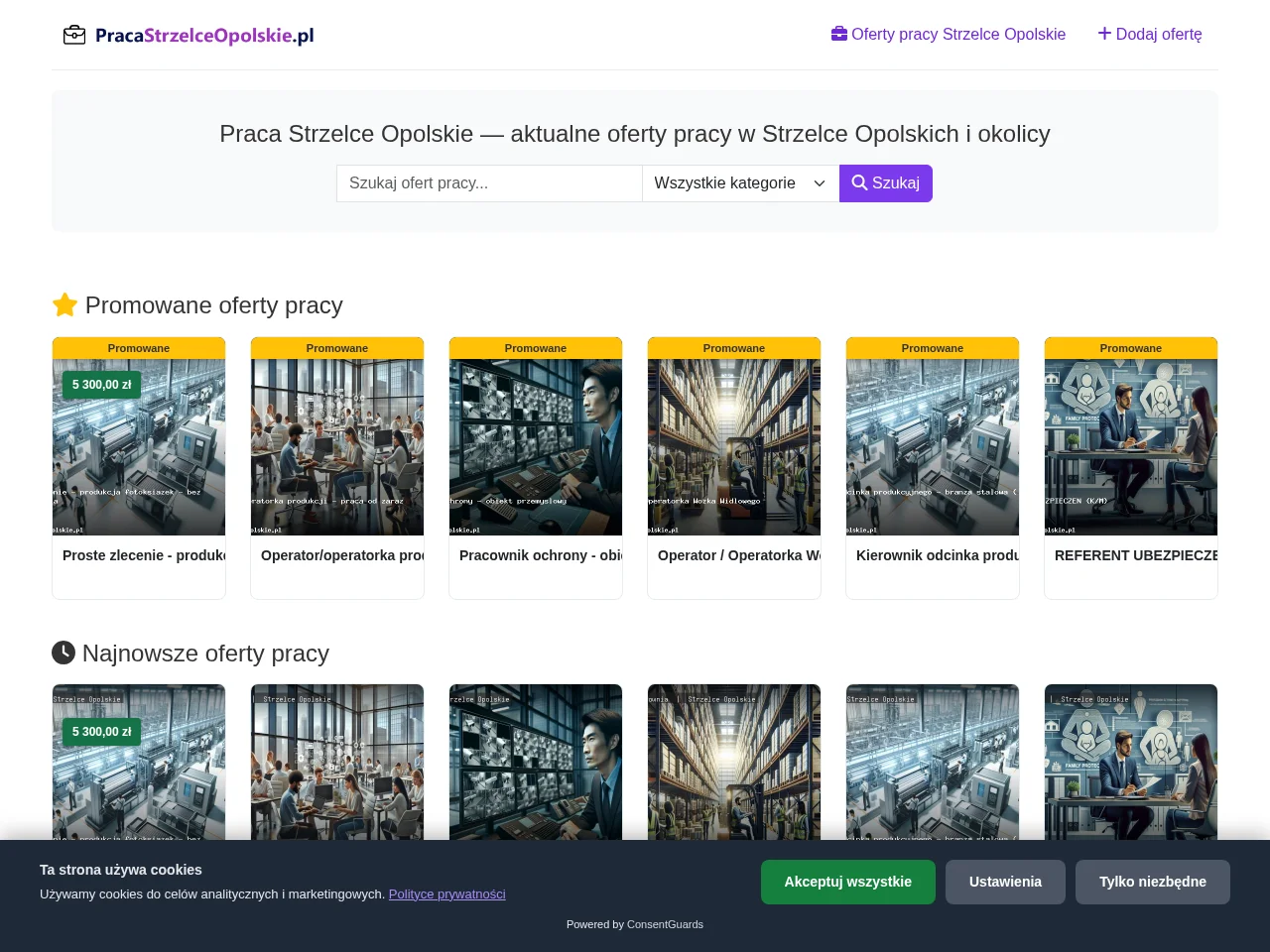
Task: Click the star icon beside Promowane oferty pracy
Action: pos(64,304)
